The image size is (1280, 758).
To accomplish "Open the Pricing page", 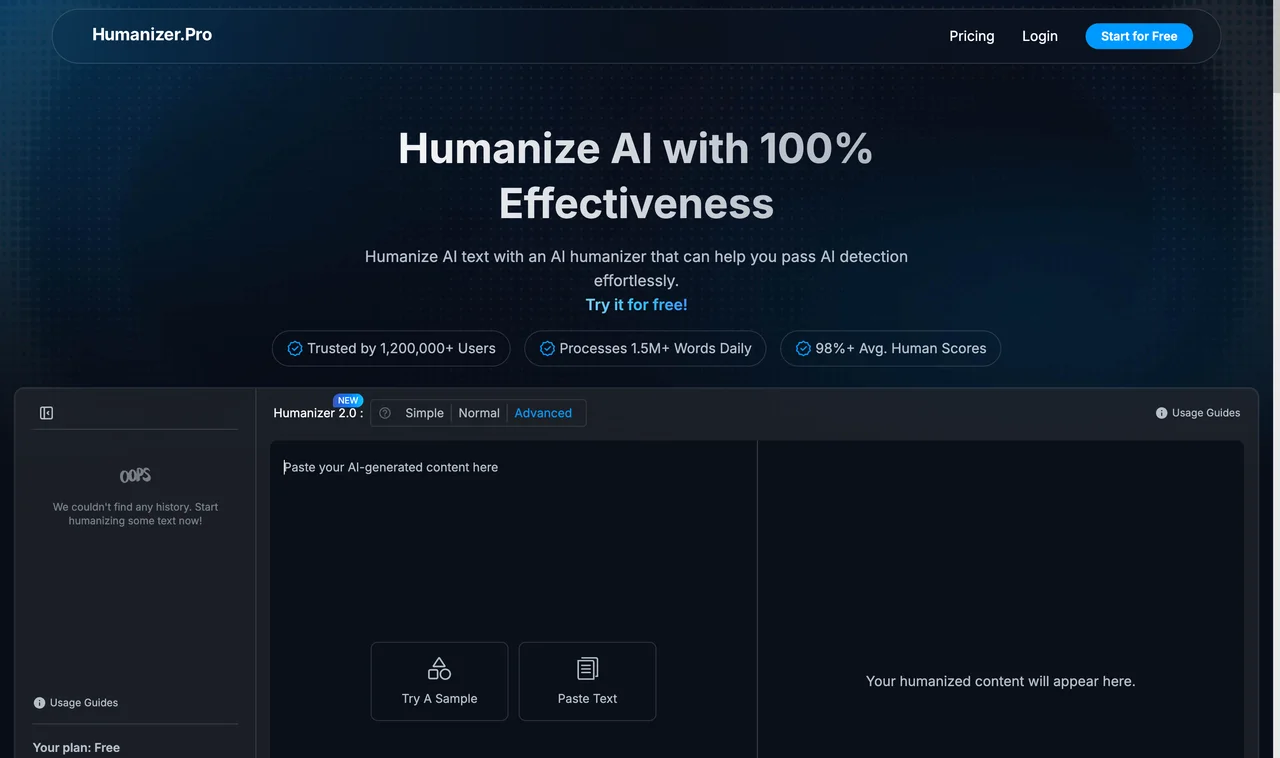I will [972, 36].
